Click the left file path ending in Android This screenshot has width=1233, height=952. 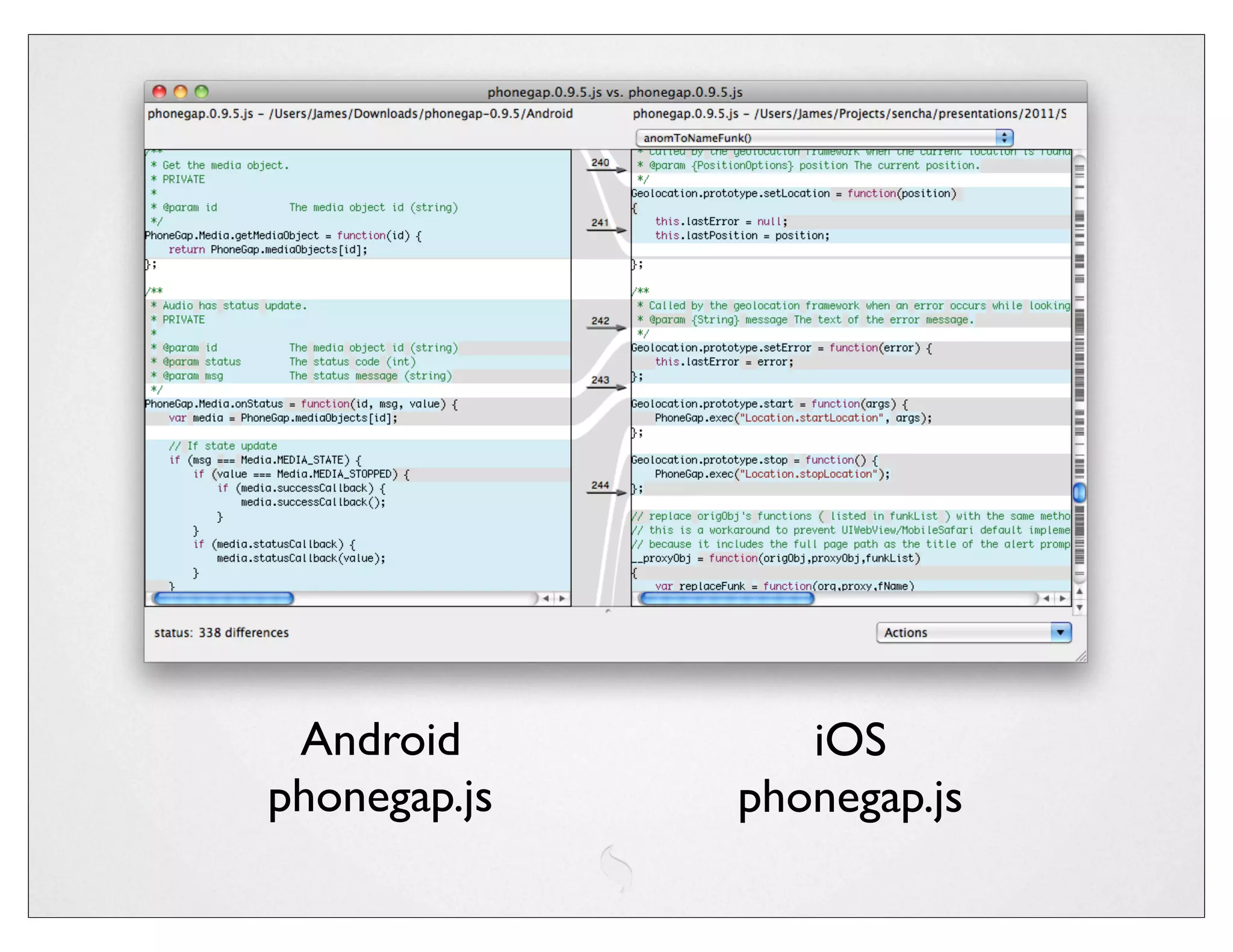click(360, 114)
